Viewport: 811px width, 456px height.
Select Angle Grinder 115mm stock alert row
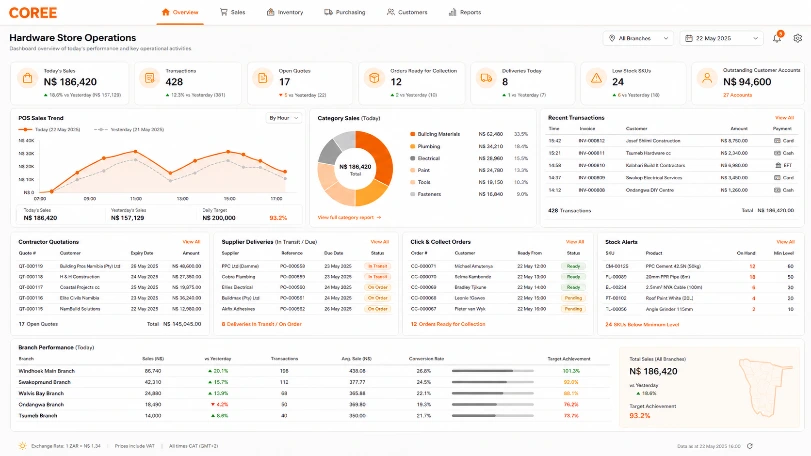(x=699, y=309)
